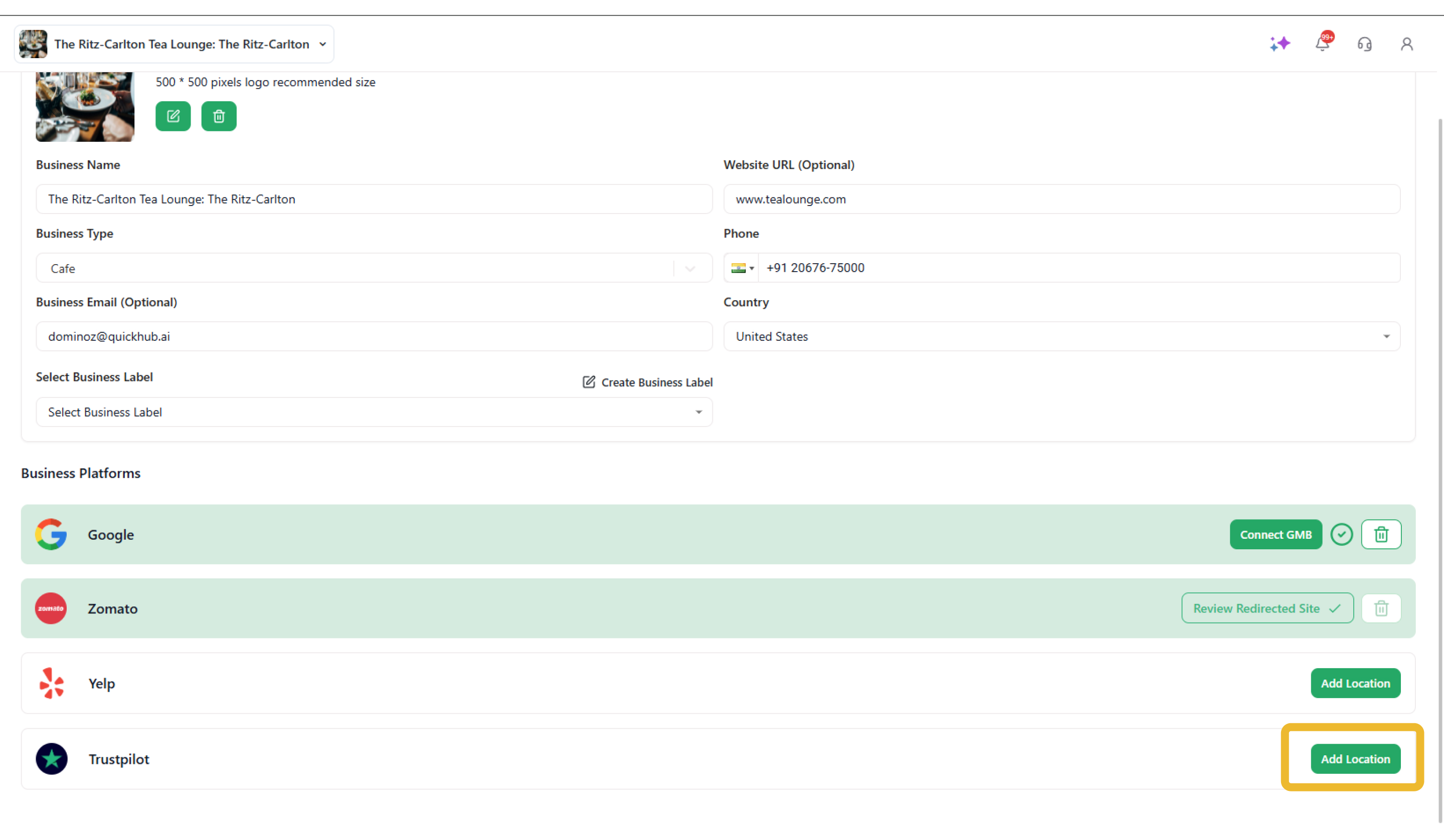Click the green edit logo icon
This screenshot has width=1444, height=840.
173,116
